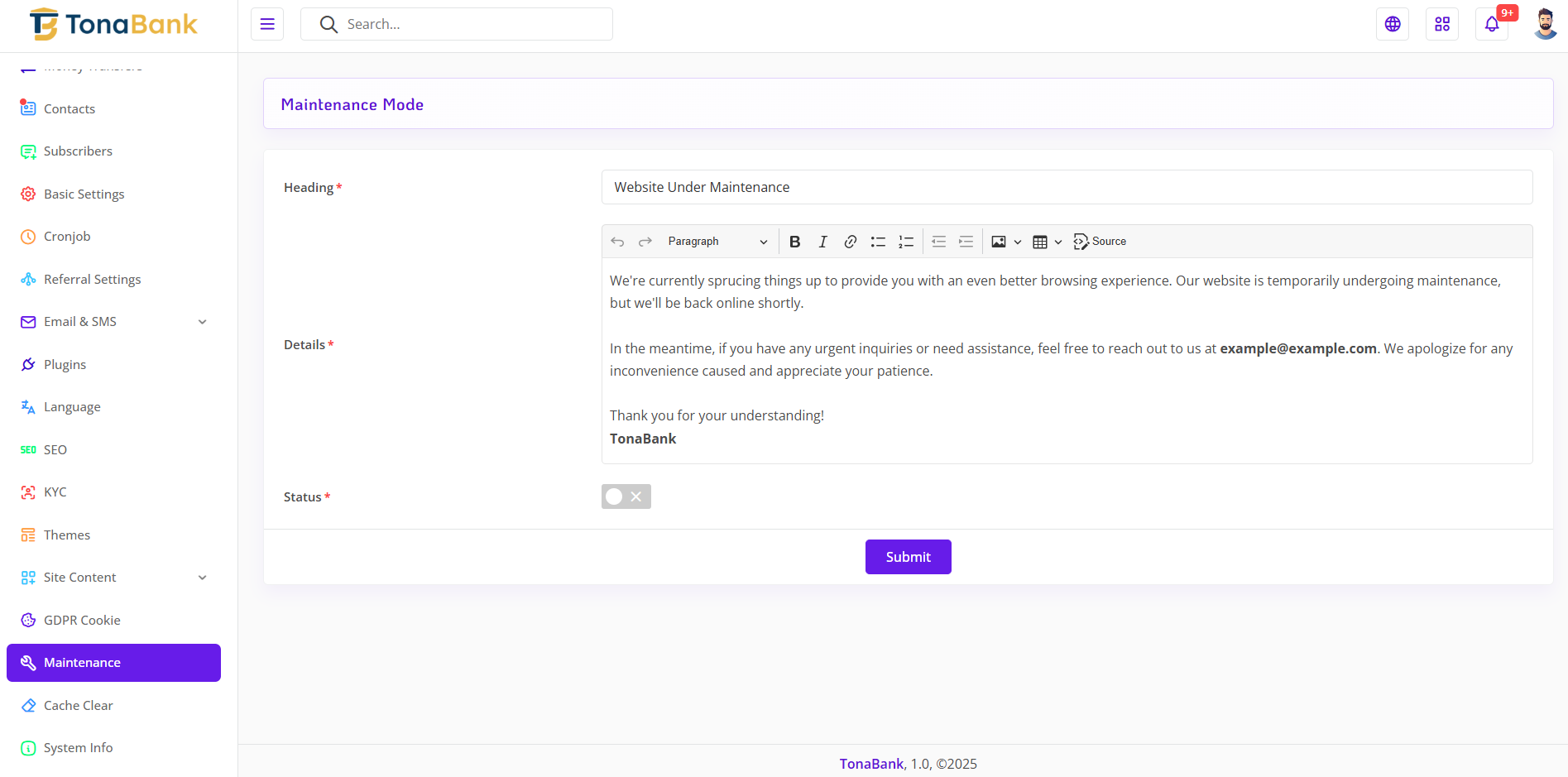Viewport: 1568px width, 777px height.
Task: Click the Heading text field
Action: (1066, 187)
